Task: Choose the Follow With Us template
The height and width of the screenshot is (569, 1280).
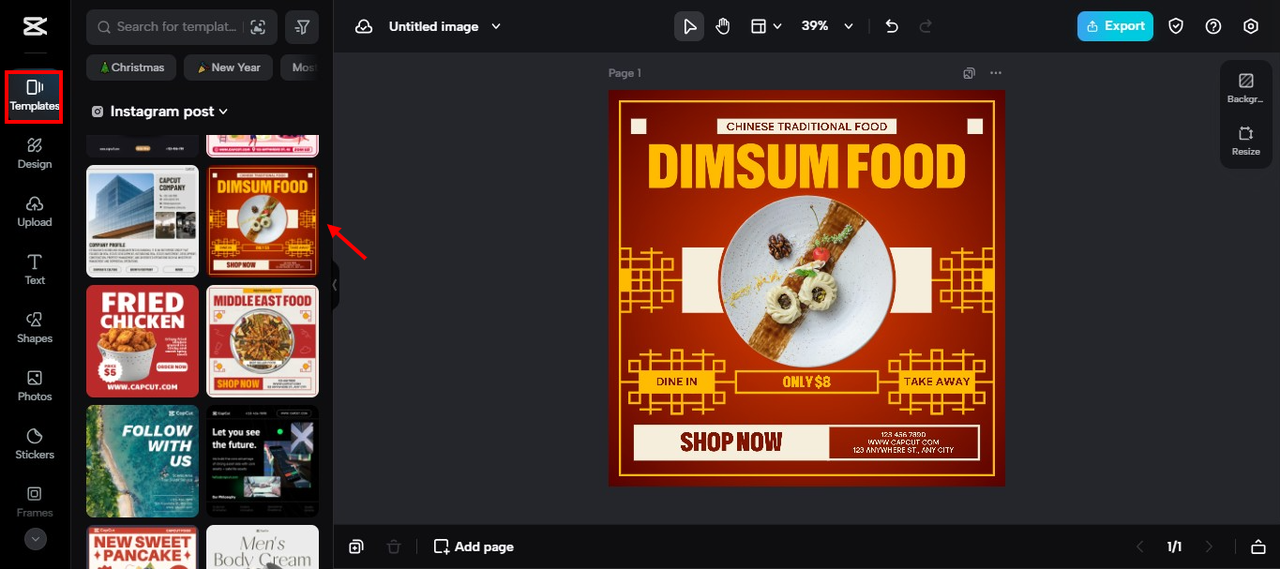Action: tap(142, 461)
